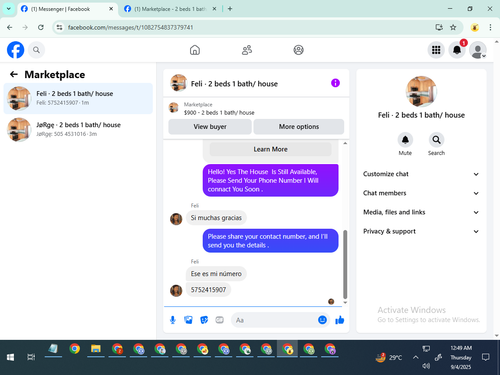The height and width of the screenshot is (375, 500).
Task: Open account profile avatar menu
Action: pos(478,50)
